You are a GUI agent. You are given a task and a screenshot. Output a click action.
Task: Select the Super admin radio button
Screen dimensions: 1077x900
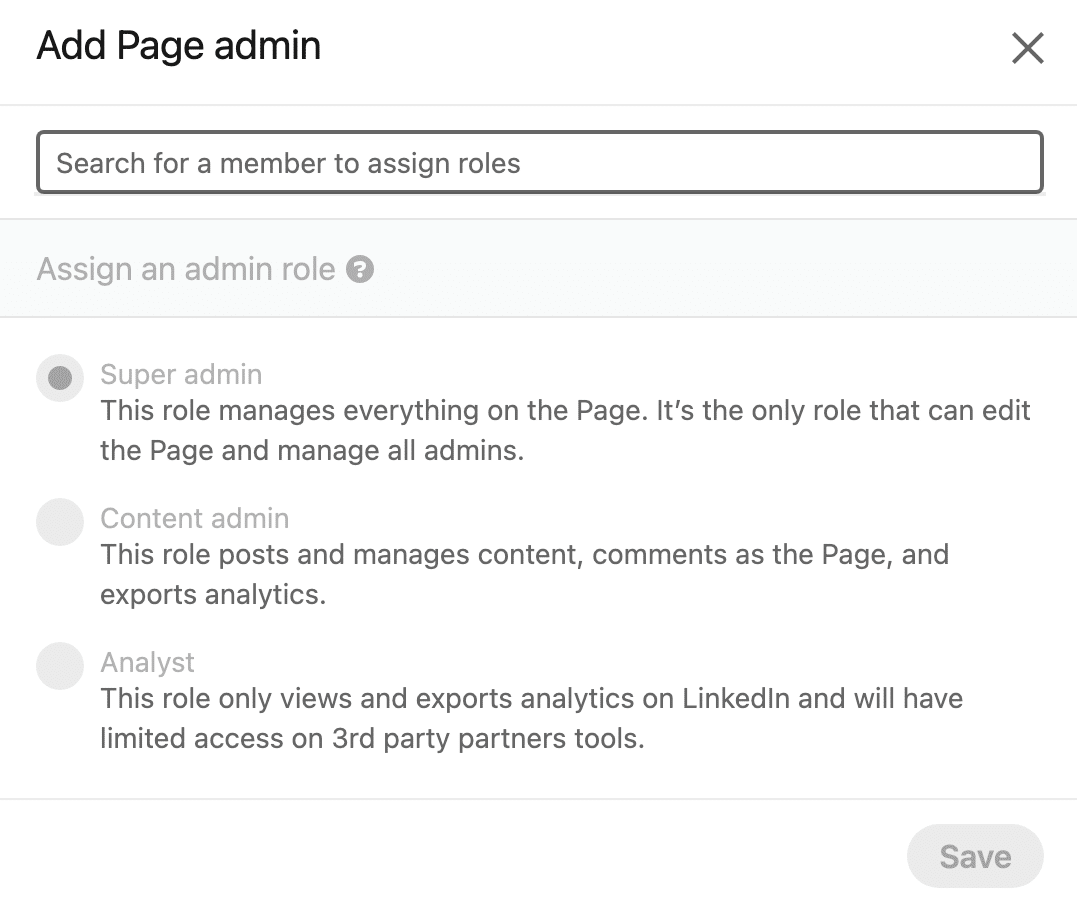[x=60, y=378]
